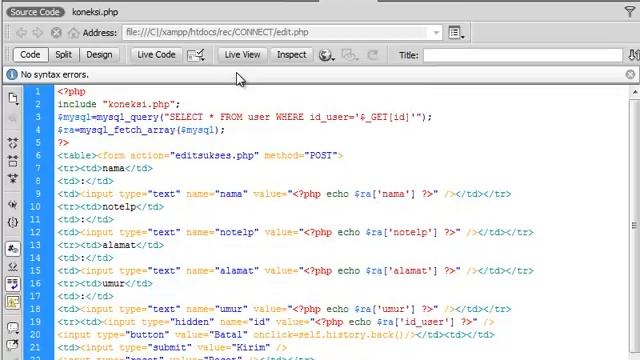This screenshot has width=640, height=360.
Task: Click $ra['alamat'] in line 15
Action: pos(401,271)
